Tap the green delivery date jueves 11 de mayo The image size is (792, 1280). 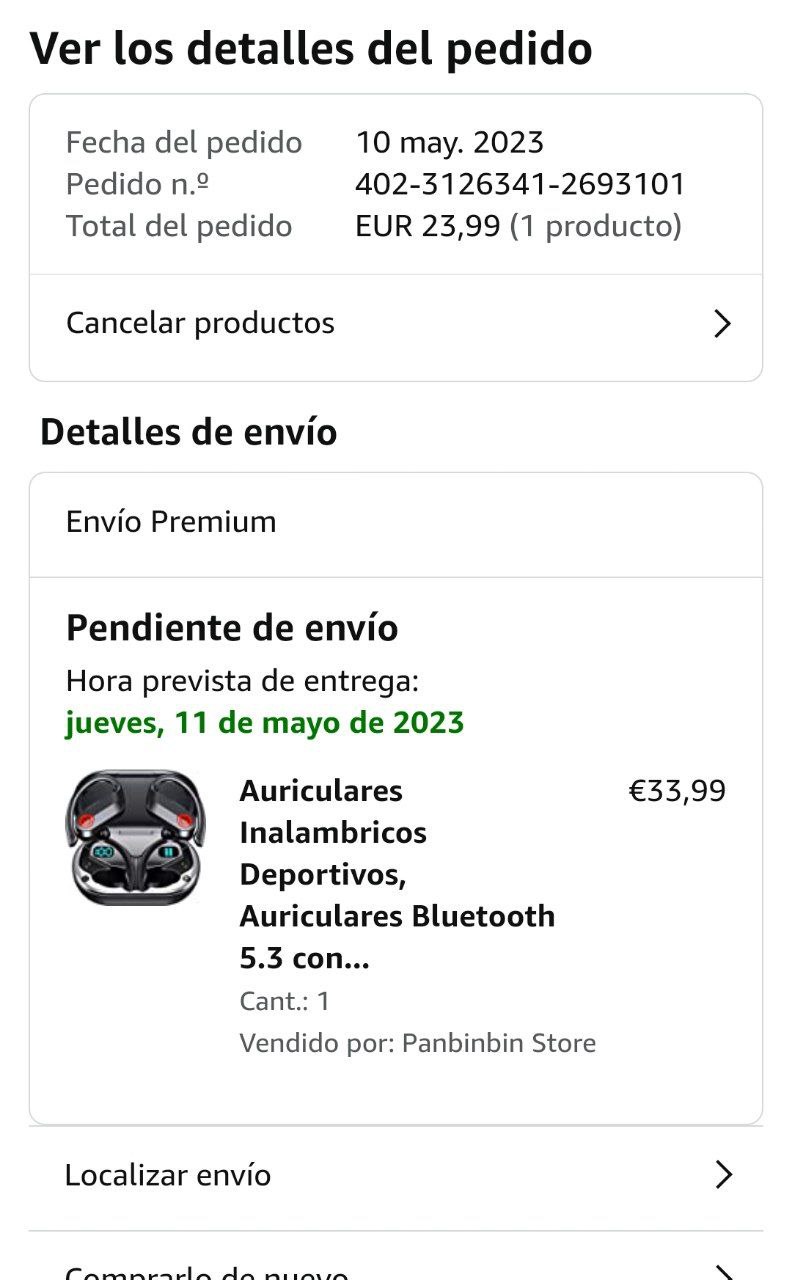pyautogui.click(x=265, y=722)
